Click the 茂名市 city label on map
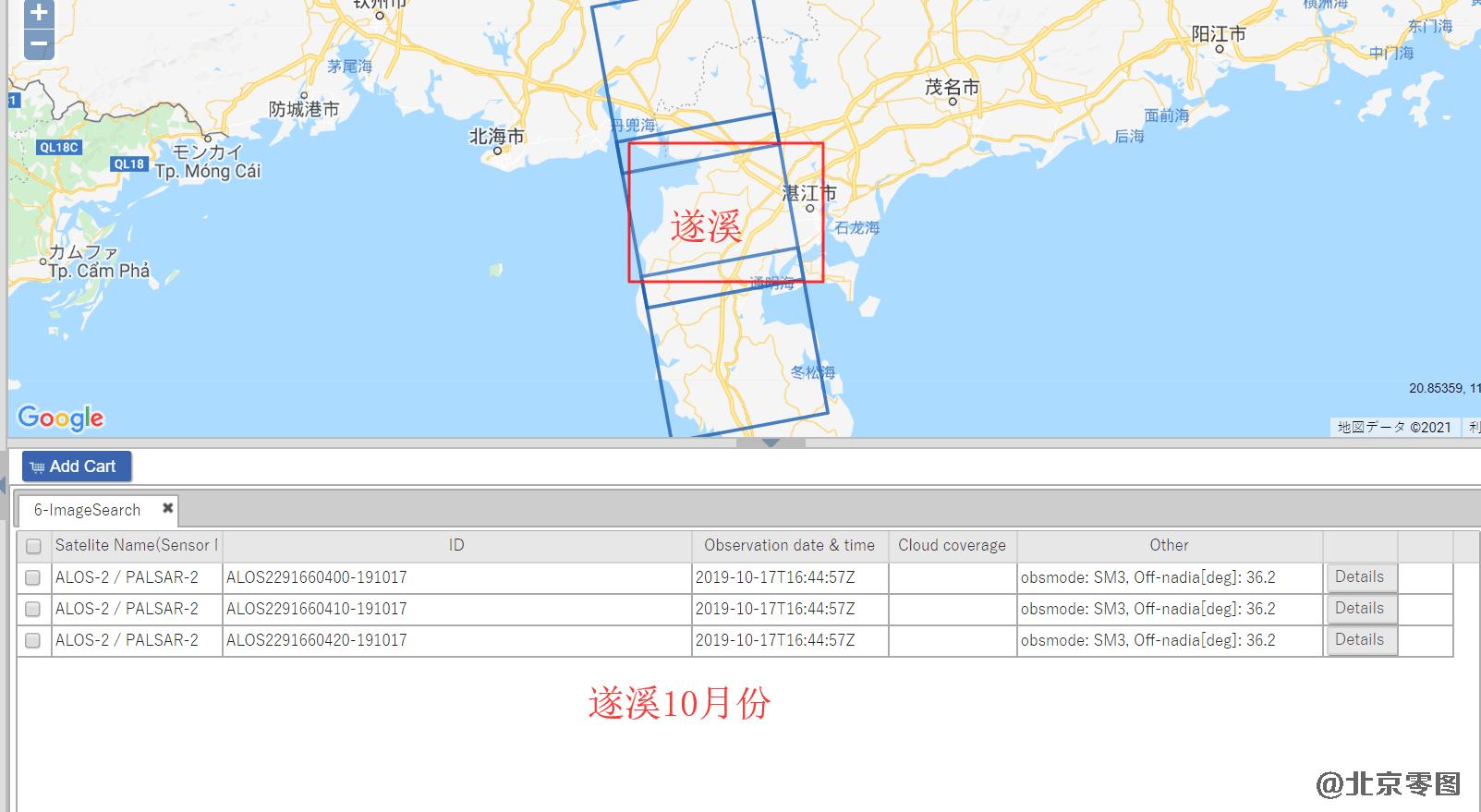 pyautogui.click(x=952, y=88)
